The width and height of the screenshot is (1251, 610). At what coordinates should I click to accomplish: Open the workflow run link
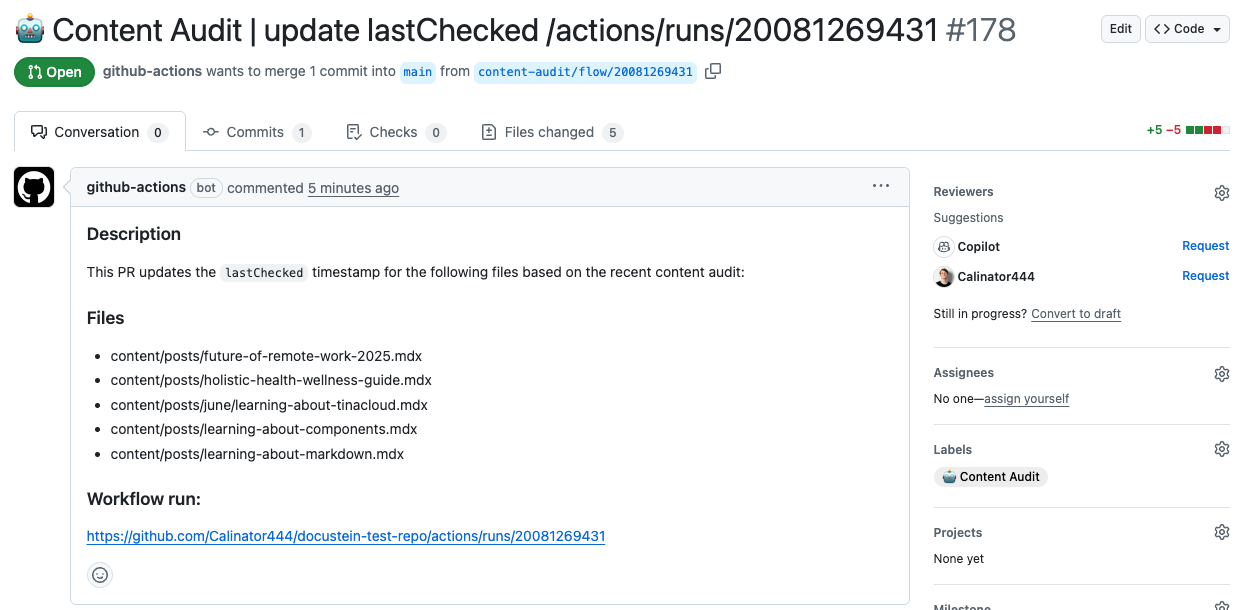[x=345, y=536]
